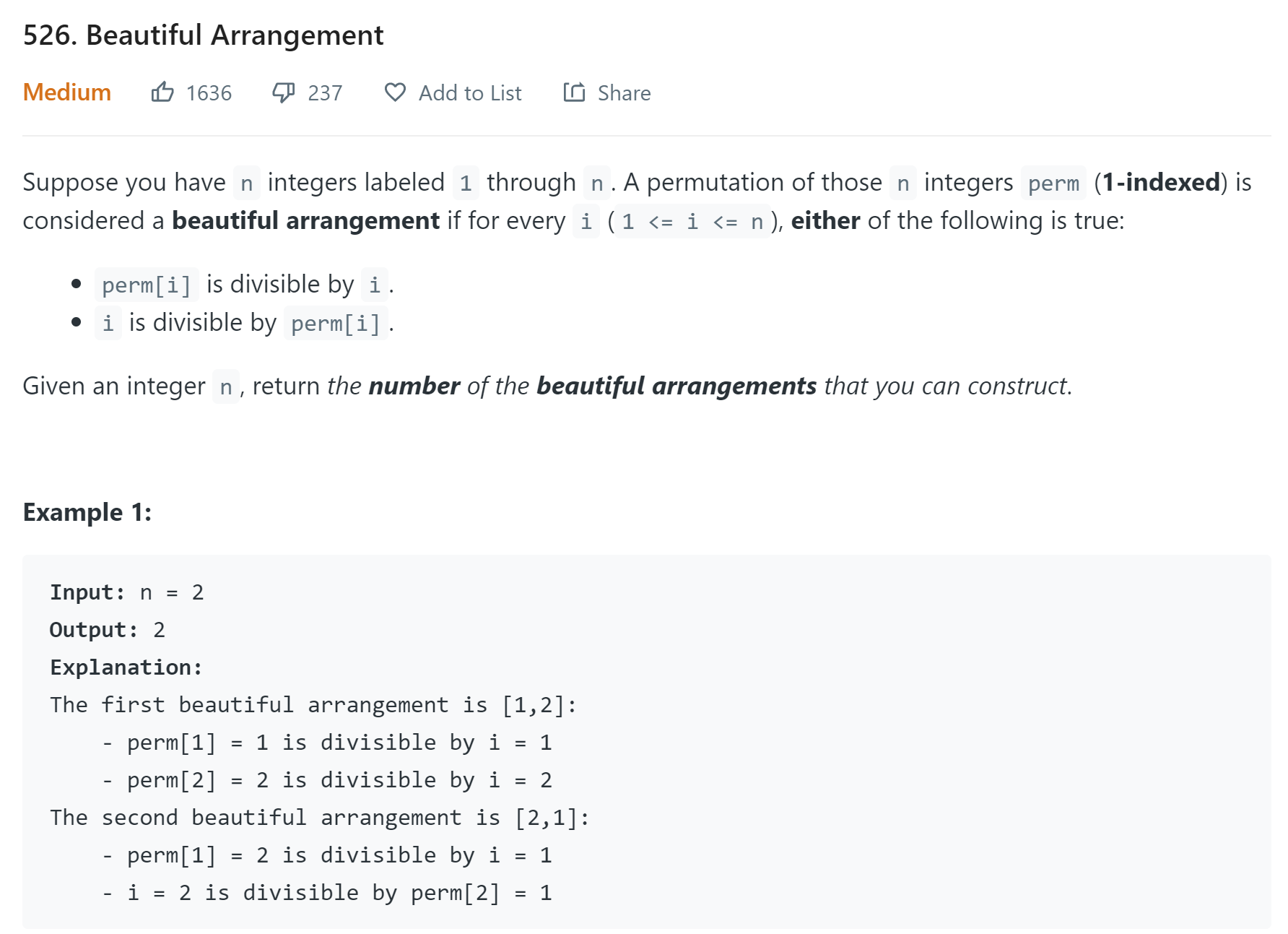Viewport: 1288px width, 934px height.
Task: Click the title 526. Beautiful Arrangement
Action: 203,35
